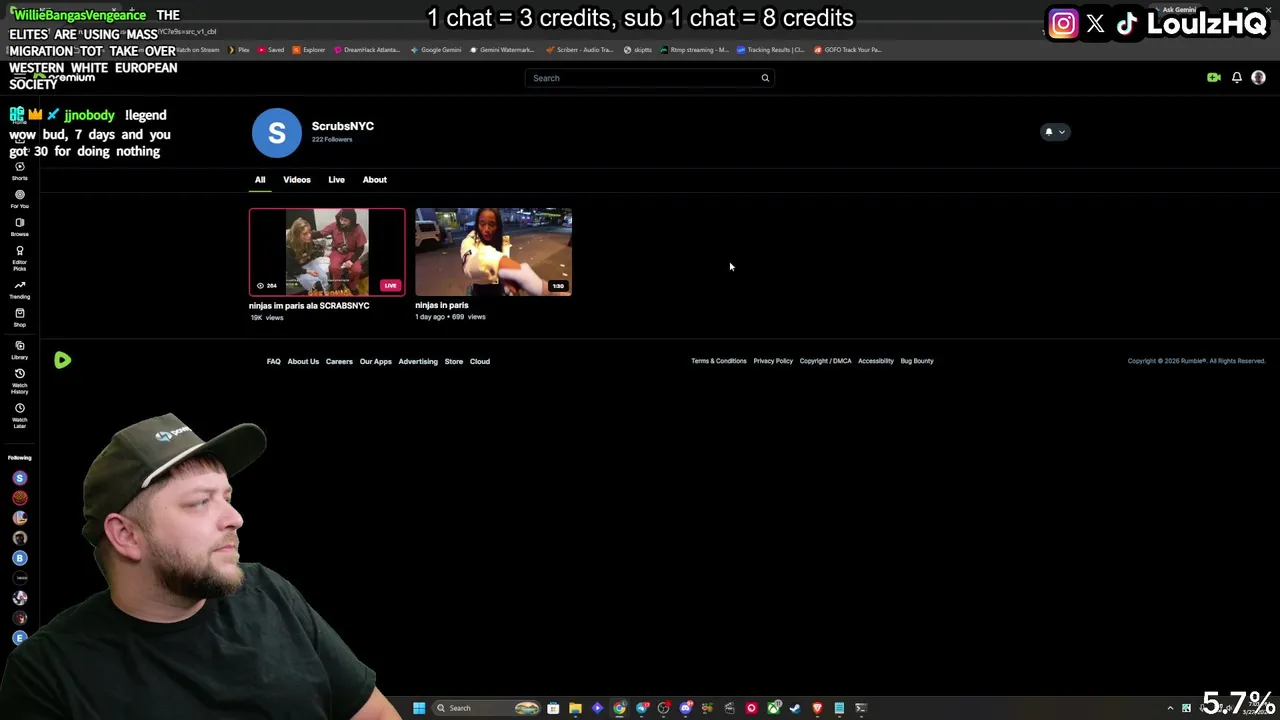Click the search magnifier icon
Screen dimensions: 1280x720
pyautogui.click(x=765, y=78)
